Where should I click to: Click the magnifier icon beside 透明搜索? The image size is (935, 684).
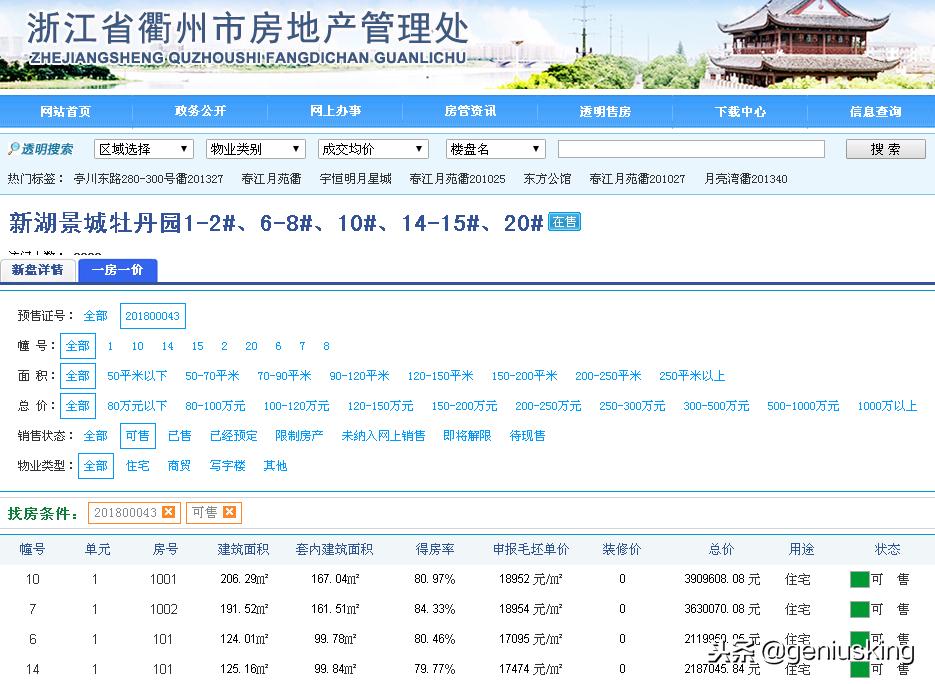coord(15,148)
